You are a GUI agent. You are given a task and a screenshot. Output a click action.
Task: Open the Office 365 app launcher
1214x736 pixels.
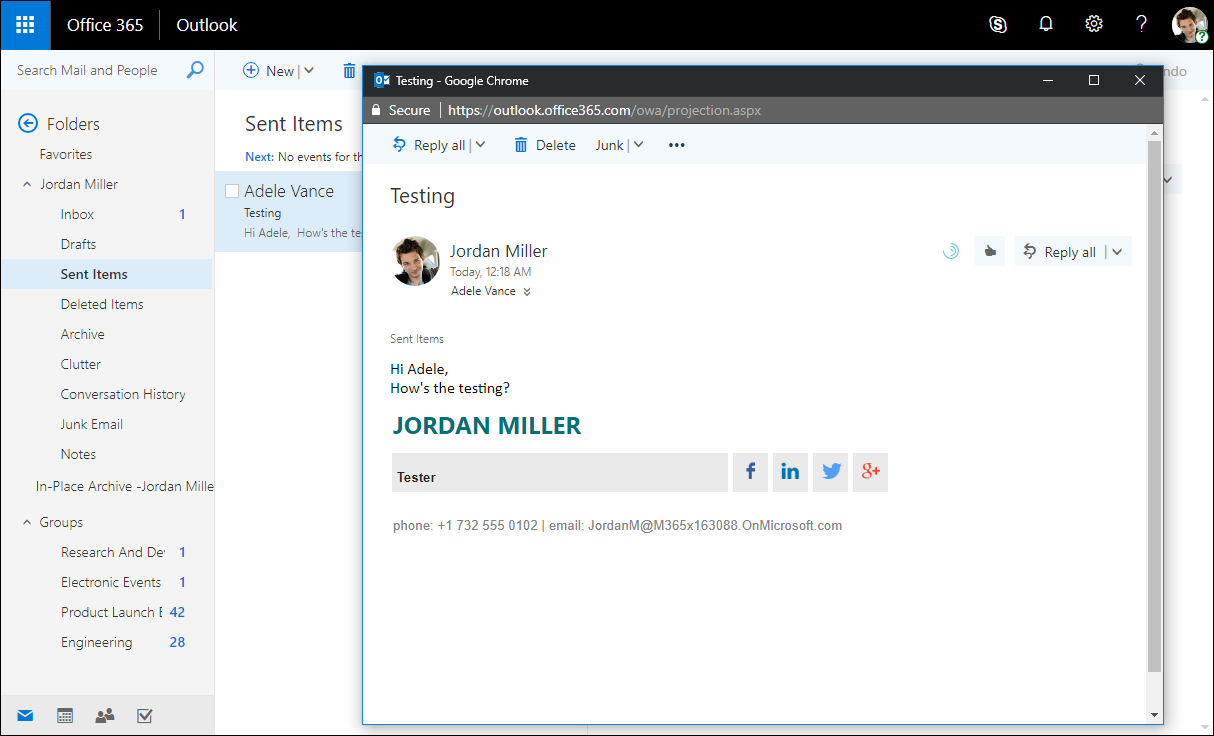(x=25, y=25)
